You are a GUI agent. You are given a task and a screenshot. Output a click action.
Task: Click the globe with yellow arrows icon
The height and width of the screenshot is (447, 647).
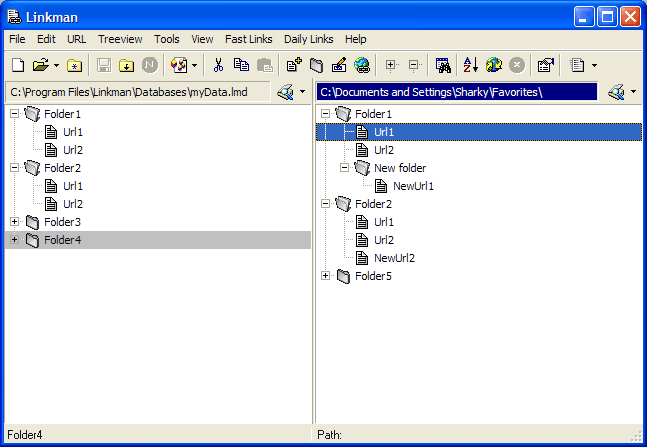[x=494, y=65]
